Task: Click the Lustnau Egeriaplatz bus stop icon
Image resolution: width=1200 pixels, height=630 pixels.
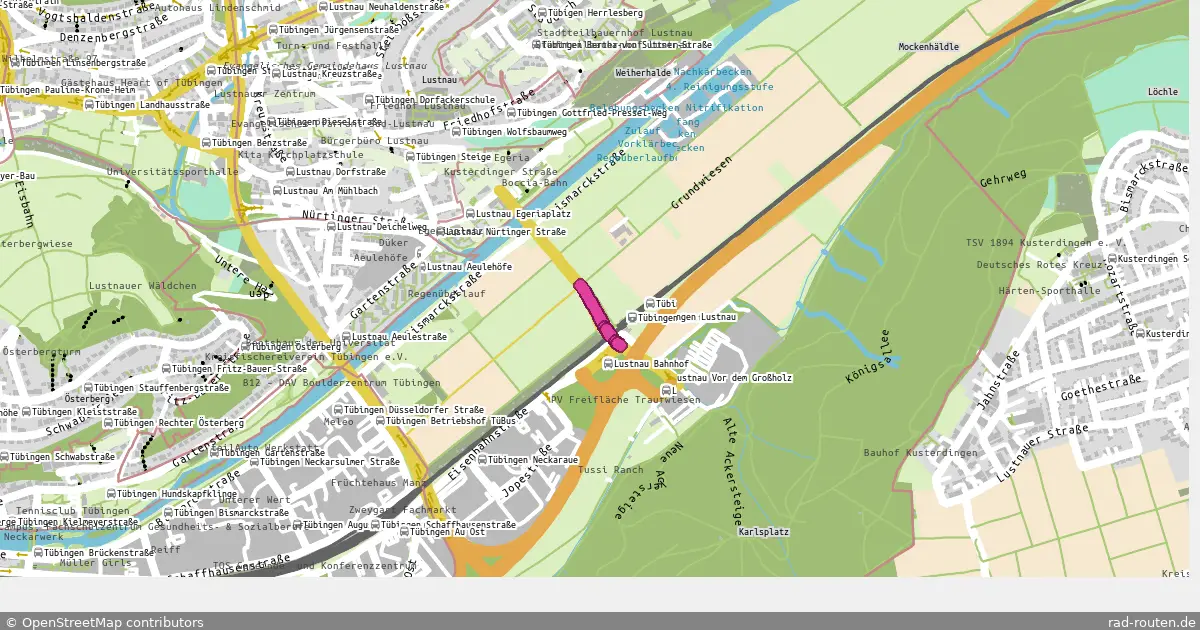Action: (x=471, y=214)
